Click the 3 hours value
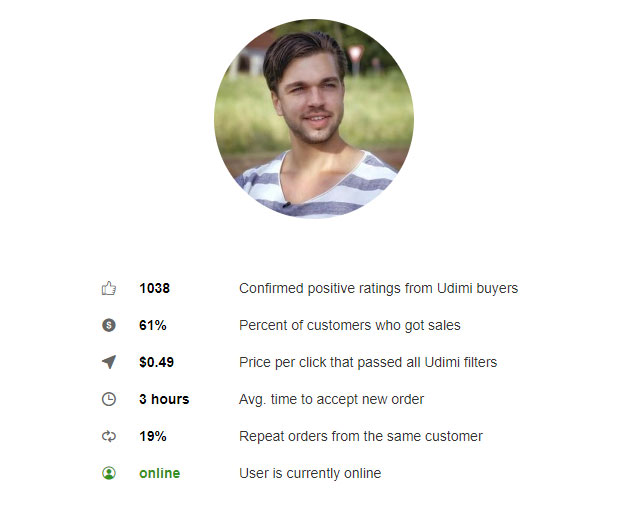Screen dimensions: 638x509 164,399
